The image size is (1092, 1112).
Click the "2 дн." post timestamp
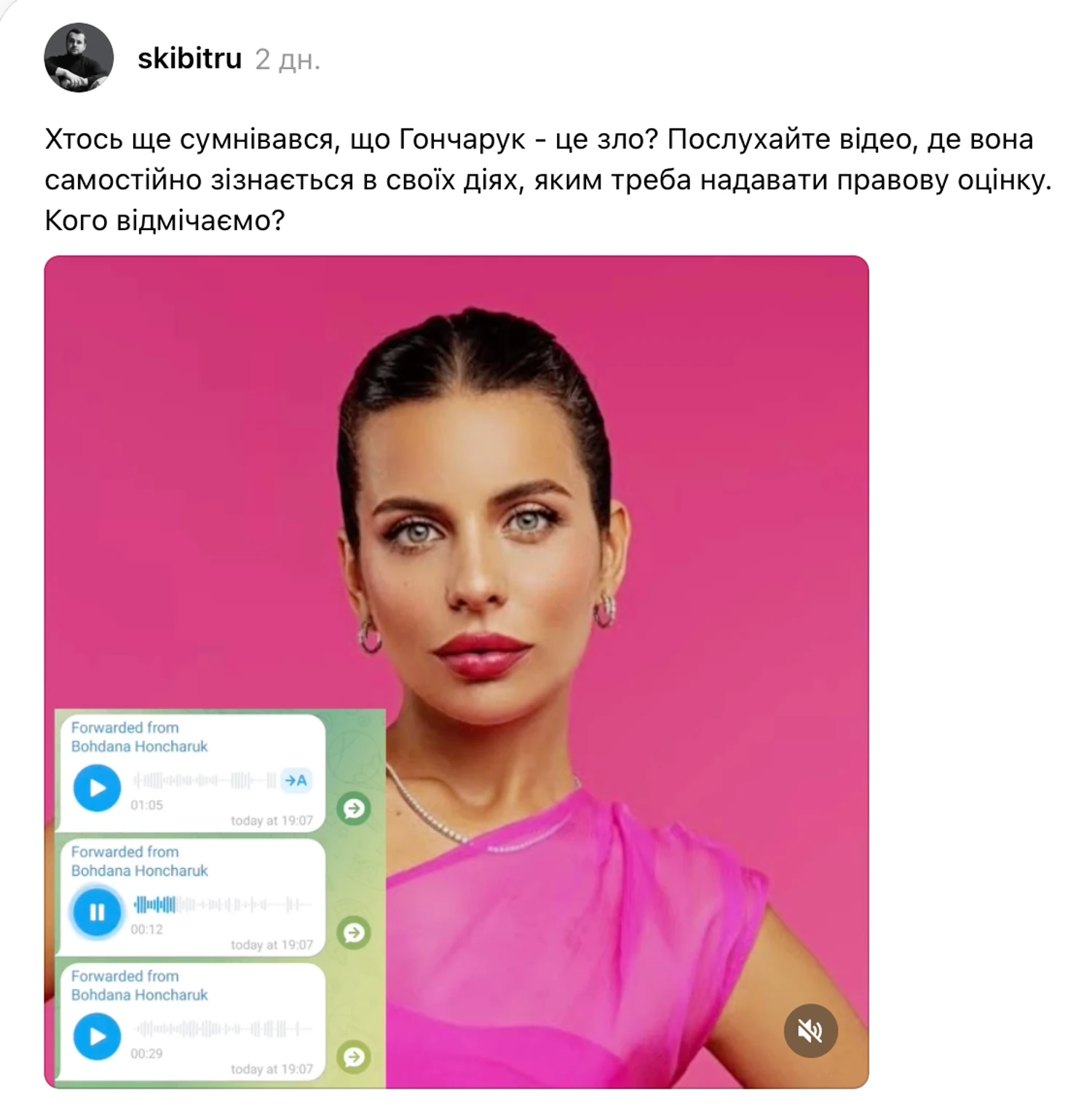tap(288, 60)
